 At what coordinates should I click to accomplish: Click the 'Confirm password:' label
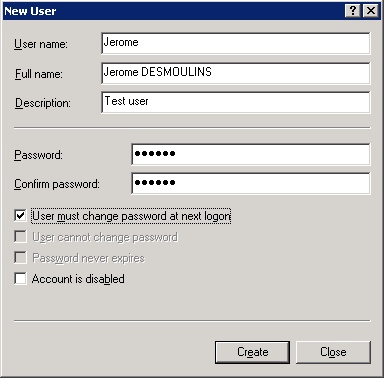pyautogui.click(x=57, y=184)
